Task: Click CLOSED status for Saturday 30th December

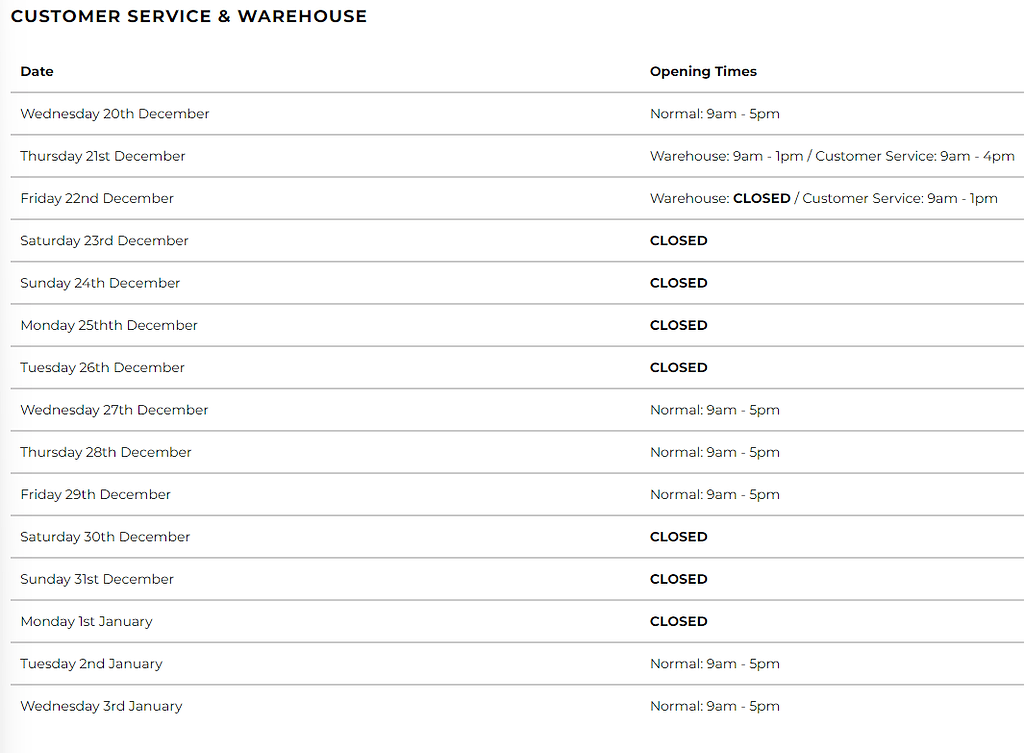Action: 679,537
